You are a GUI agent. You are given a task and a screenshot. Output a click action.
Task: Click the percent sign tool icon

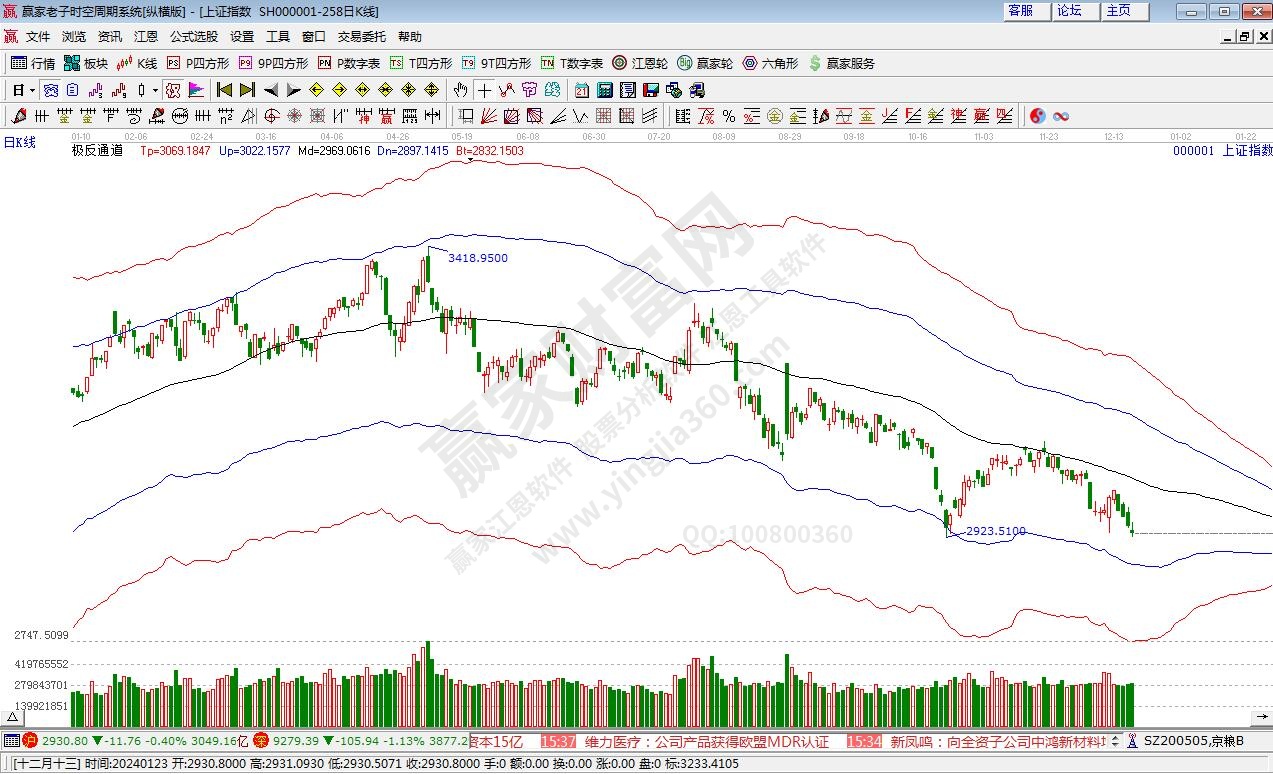[729, 116]
